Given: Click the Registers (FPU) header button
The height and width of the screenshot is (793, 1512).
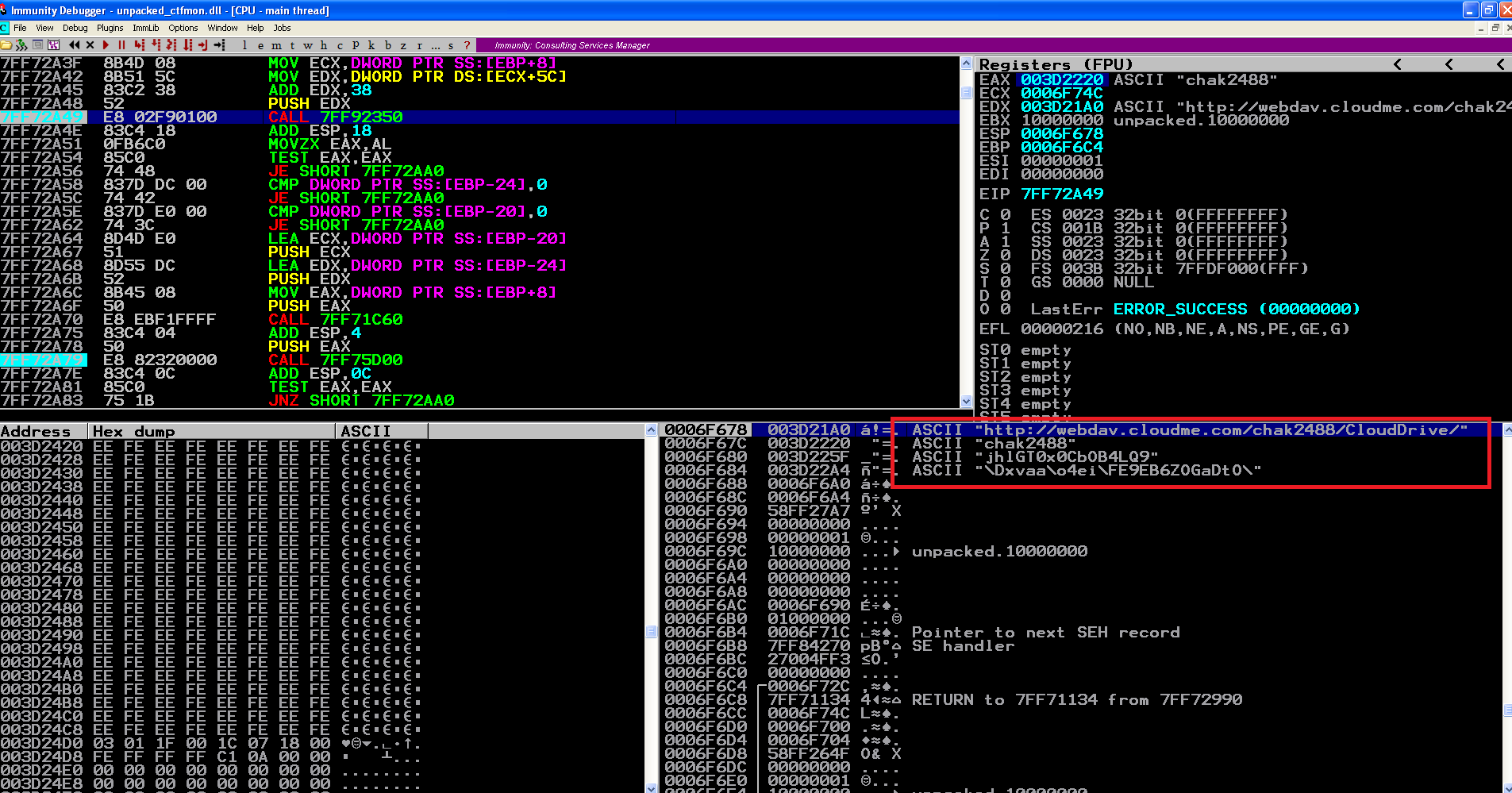Looking at the screenshot, I should [1056, 64].
